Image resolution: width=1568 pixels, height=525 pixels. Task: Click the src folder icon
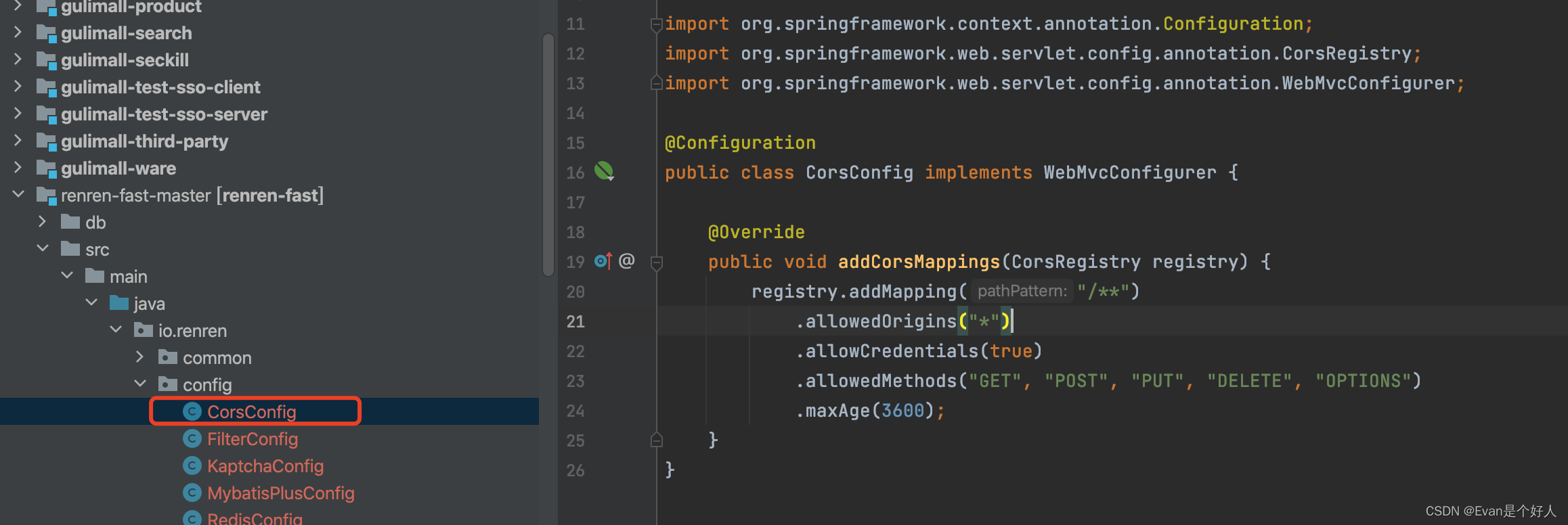tap(70, 248)
